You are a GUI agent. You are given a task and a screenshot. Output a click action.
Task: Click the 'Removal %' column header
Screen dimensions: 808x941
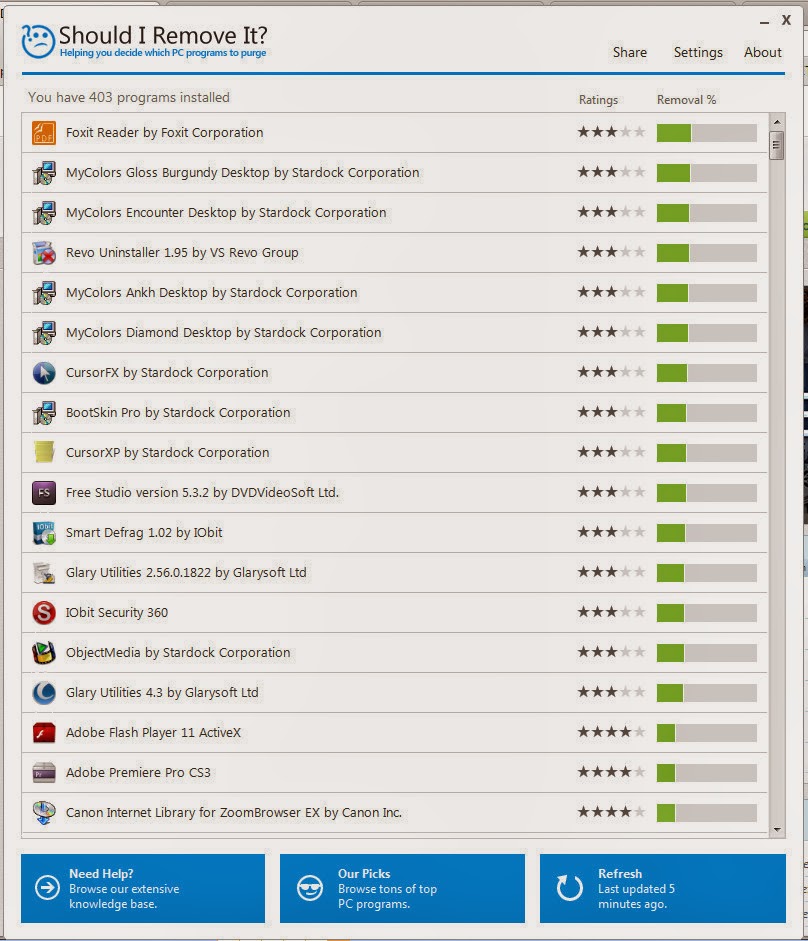coord(686,100)
